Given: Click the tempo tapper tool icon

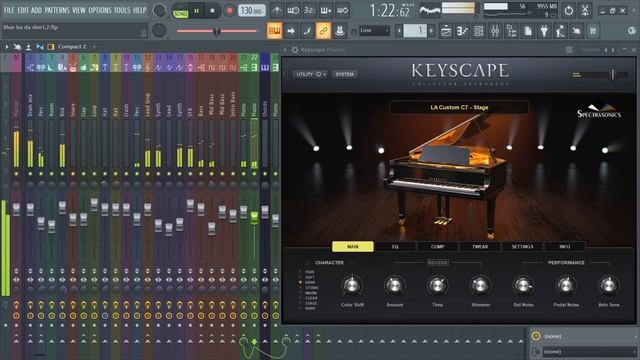Looking at the screenshot, I should click(x=560, y=31).
